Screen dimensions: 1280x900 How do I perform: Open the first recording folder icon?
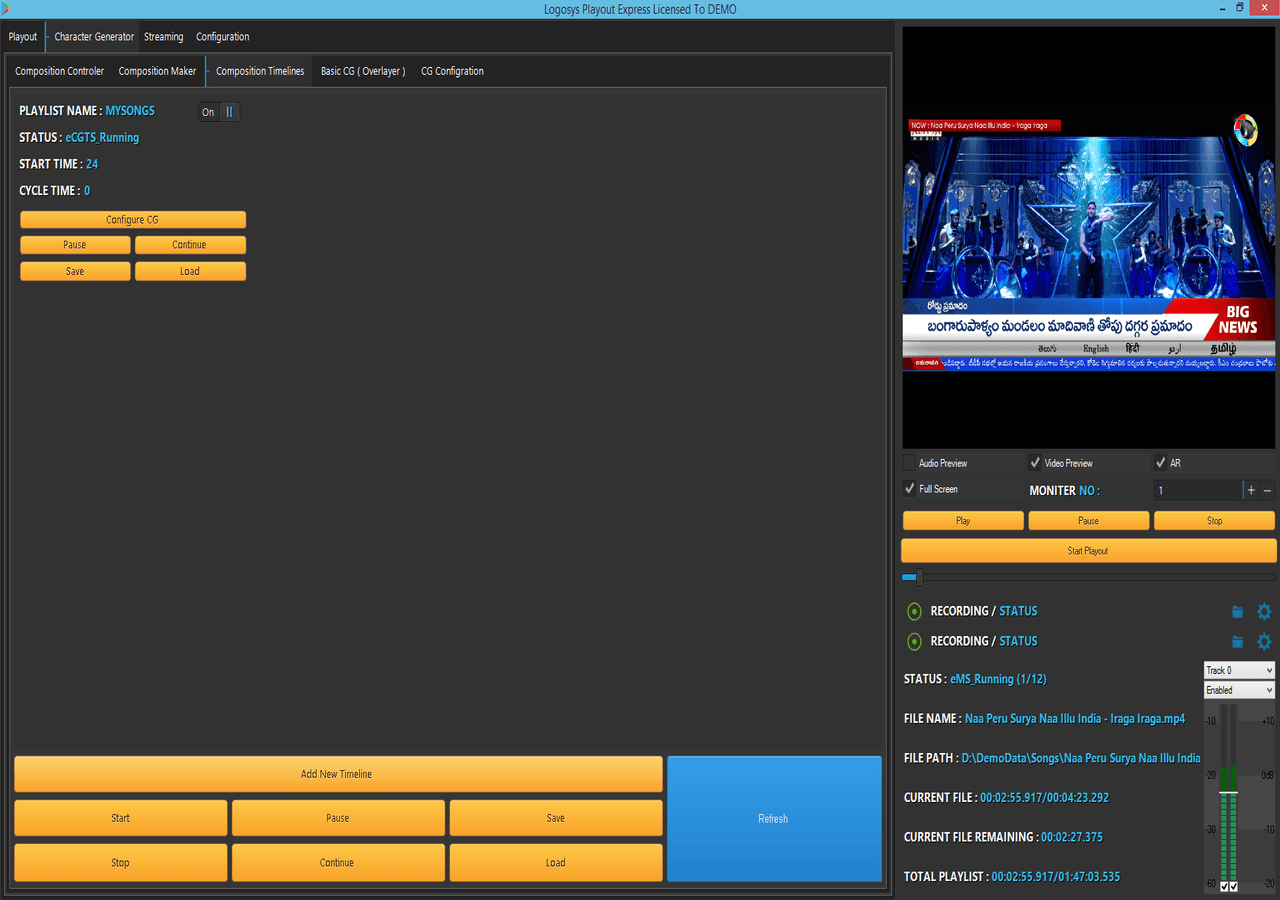coord(1238,612)
